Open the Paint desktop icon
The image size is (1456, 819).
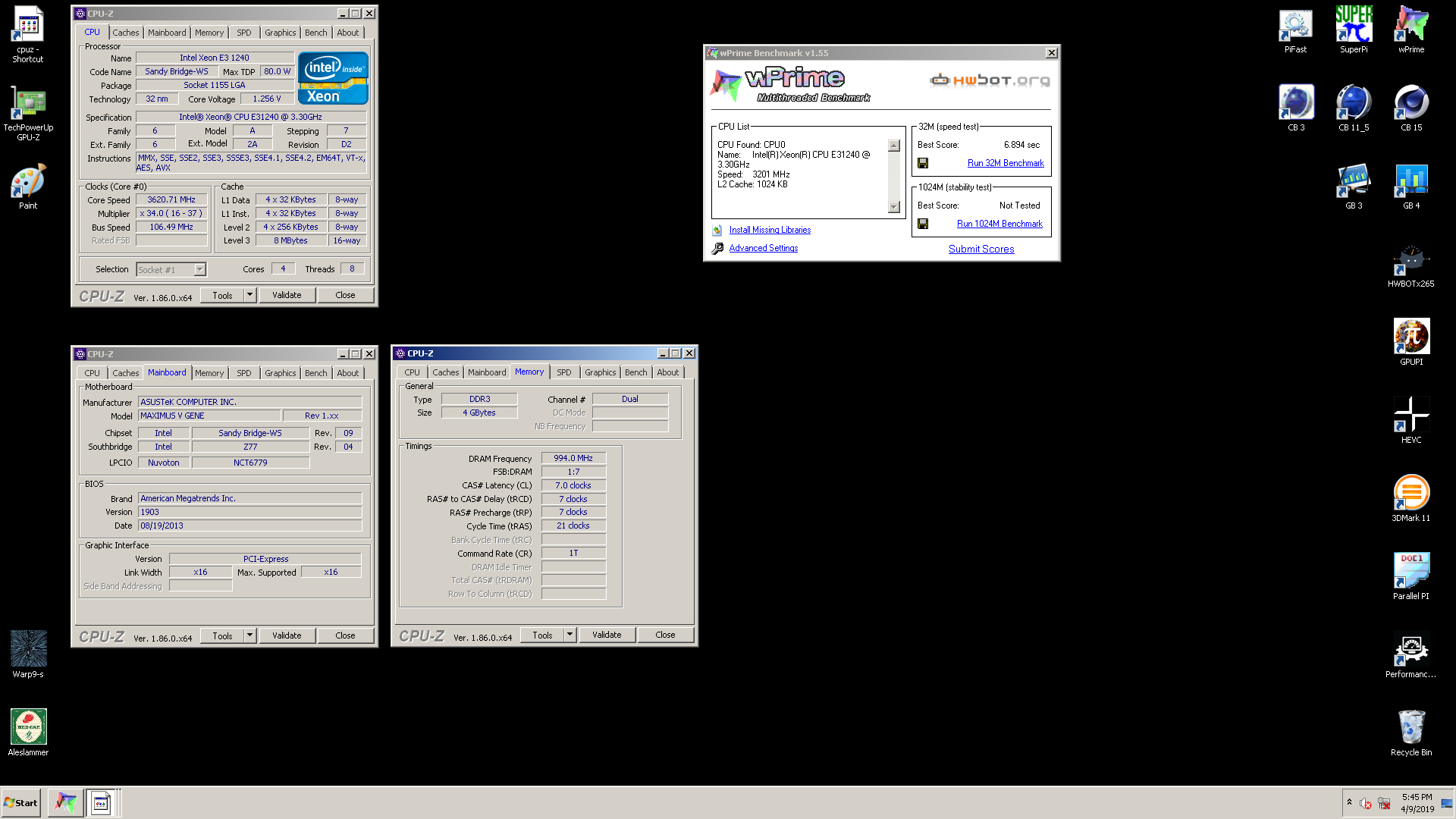[x=28, y=186]
